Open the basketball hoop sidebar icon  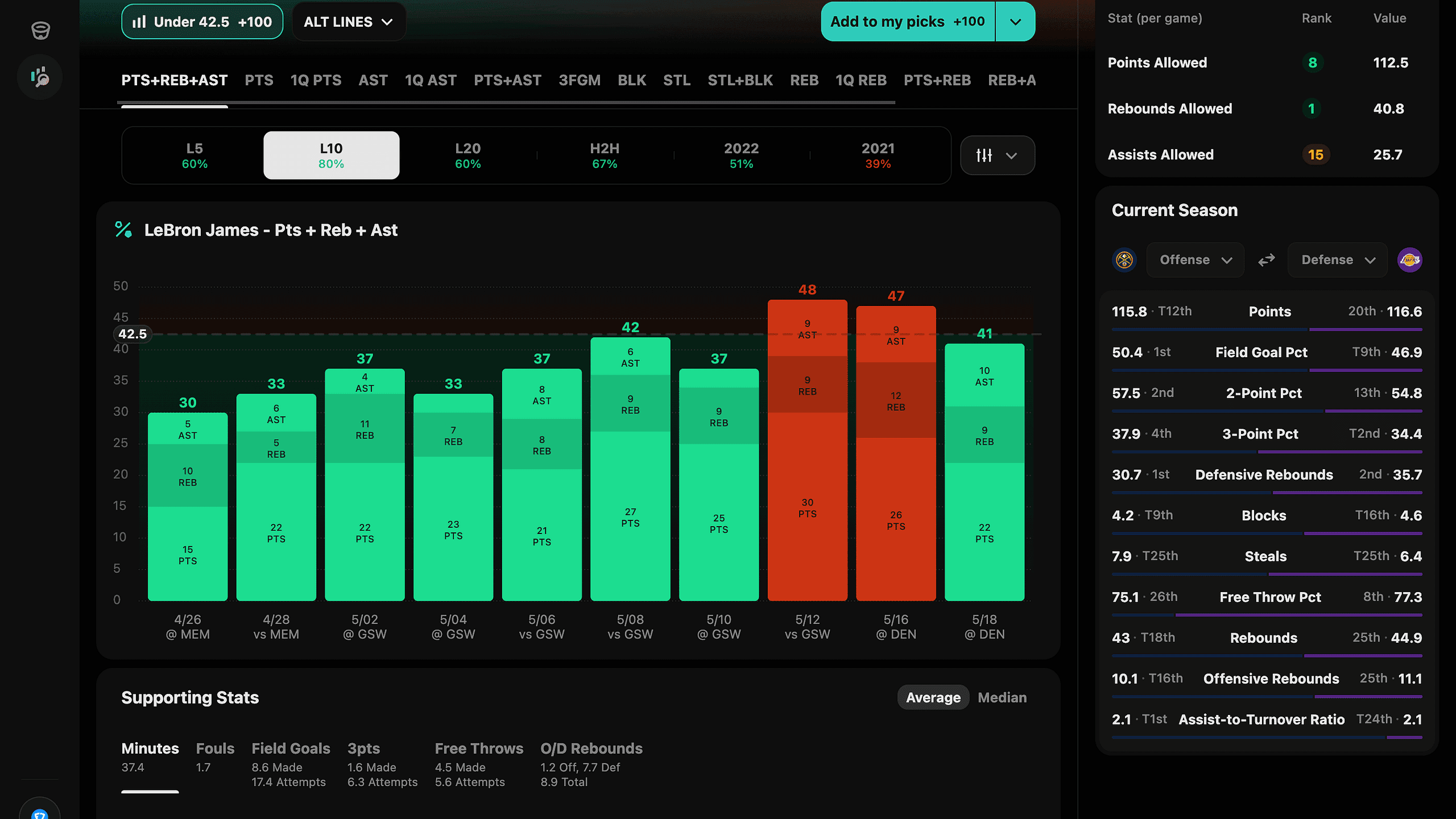coord(40,30)
